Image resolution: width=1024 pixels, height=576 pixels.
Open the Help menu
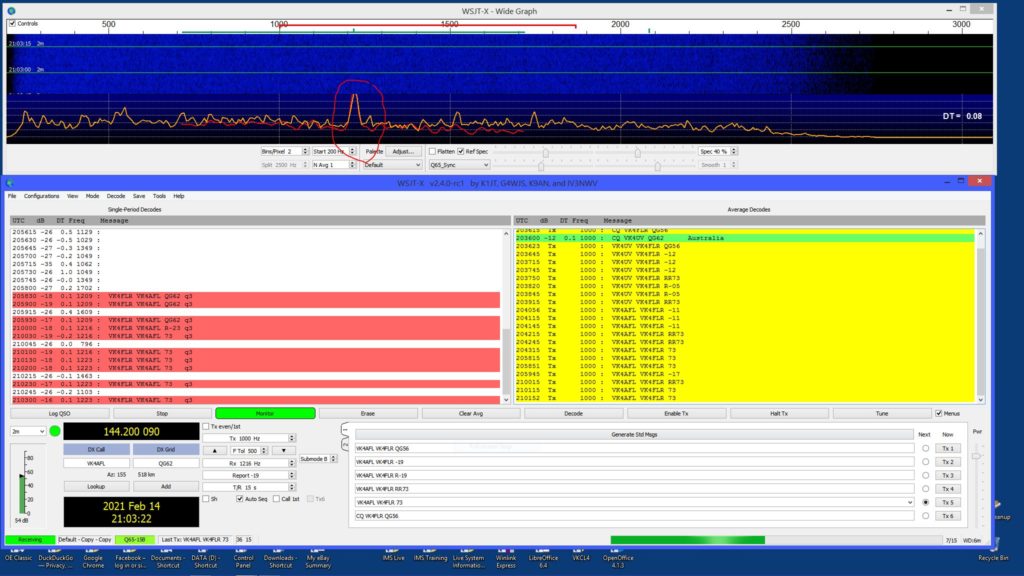(x=178, y=196)
